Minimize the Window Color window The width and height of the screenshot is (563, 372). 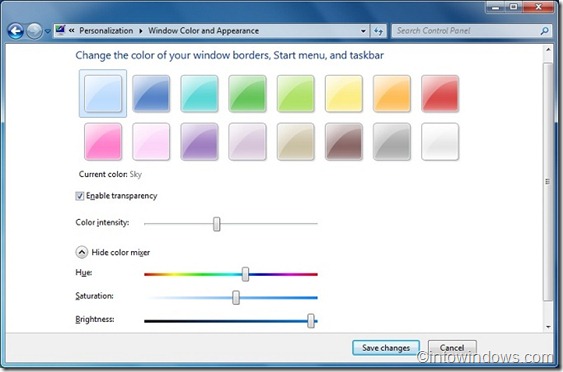[x=496, y=6]
